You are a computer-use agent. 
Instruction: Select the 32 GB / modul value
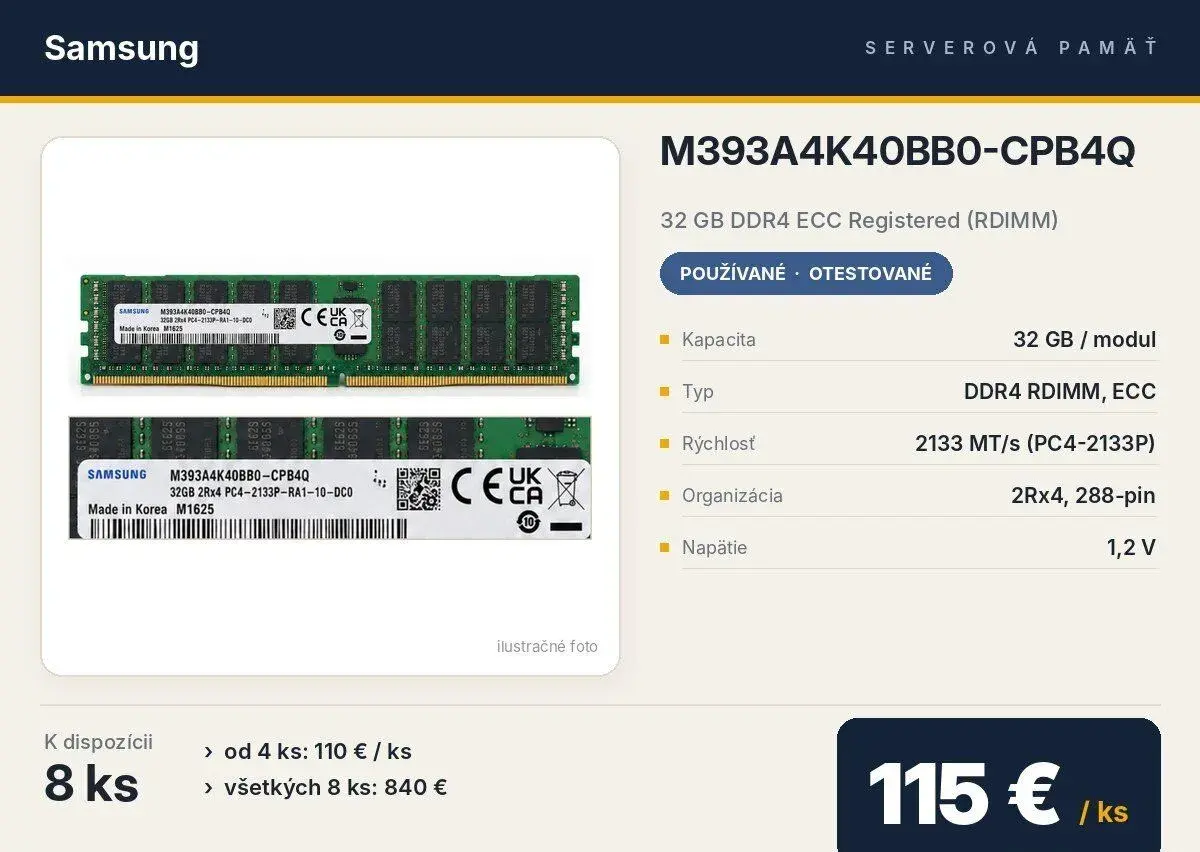click(1084, 339)
